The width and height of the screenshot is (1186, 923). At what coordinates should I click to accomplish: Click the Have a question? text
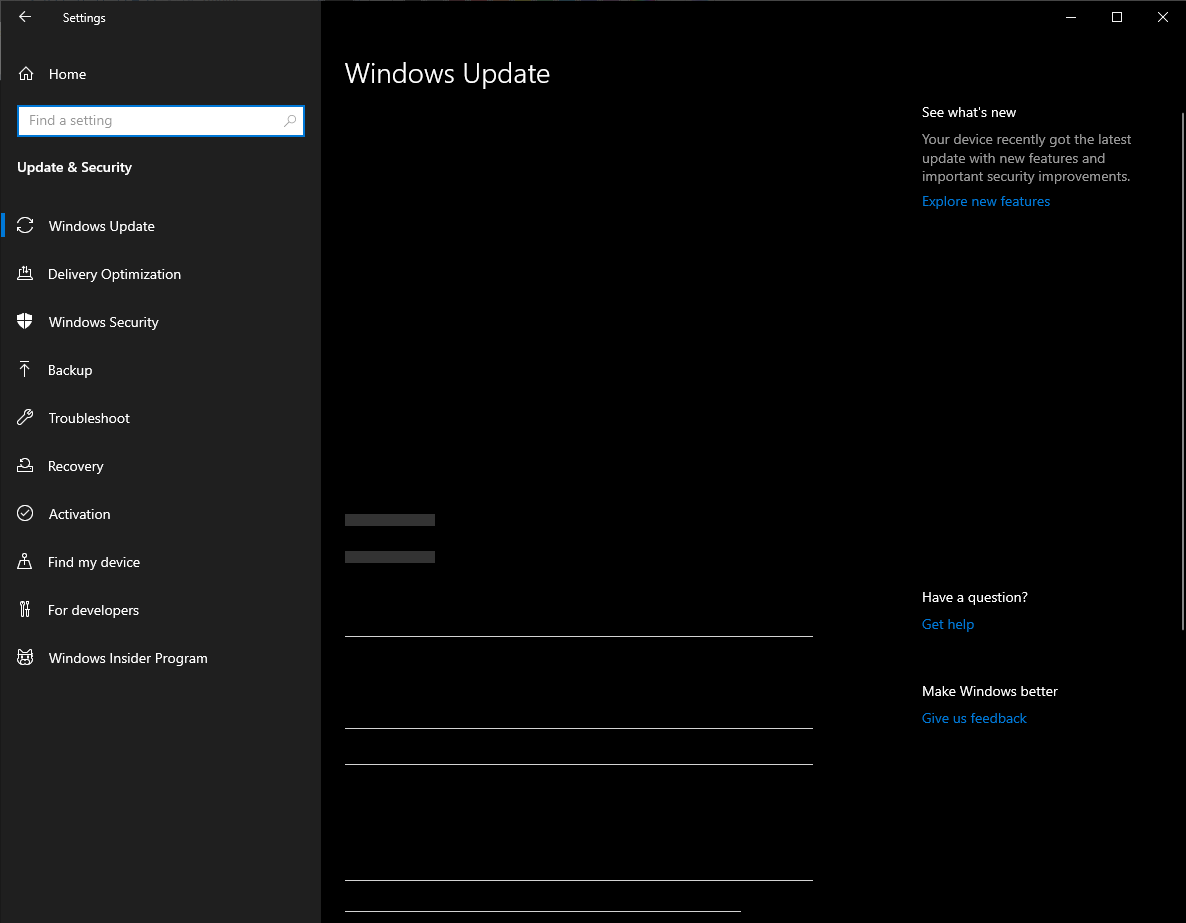(x=974, y=597)
